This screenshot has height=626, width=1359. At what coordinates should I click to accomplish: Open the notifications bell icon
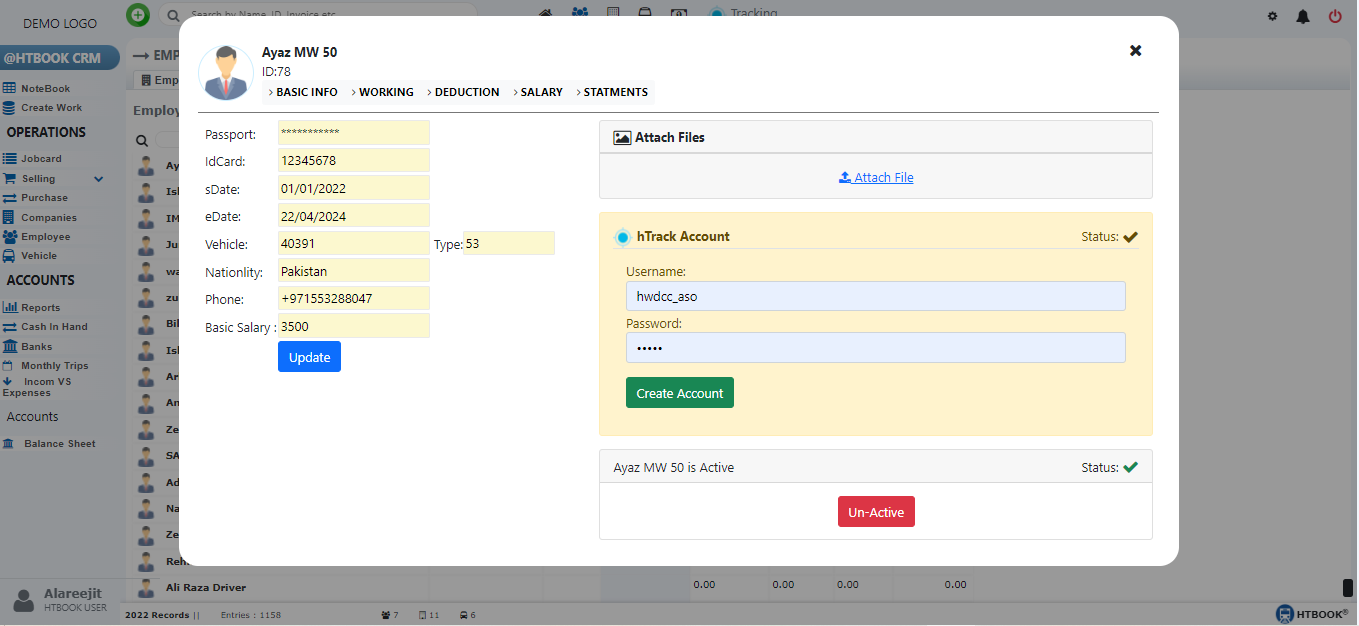pos(1303,16)
